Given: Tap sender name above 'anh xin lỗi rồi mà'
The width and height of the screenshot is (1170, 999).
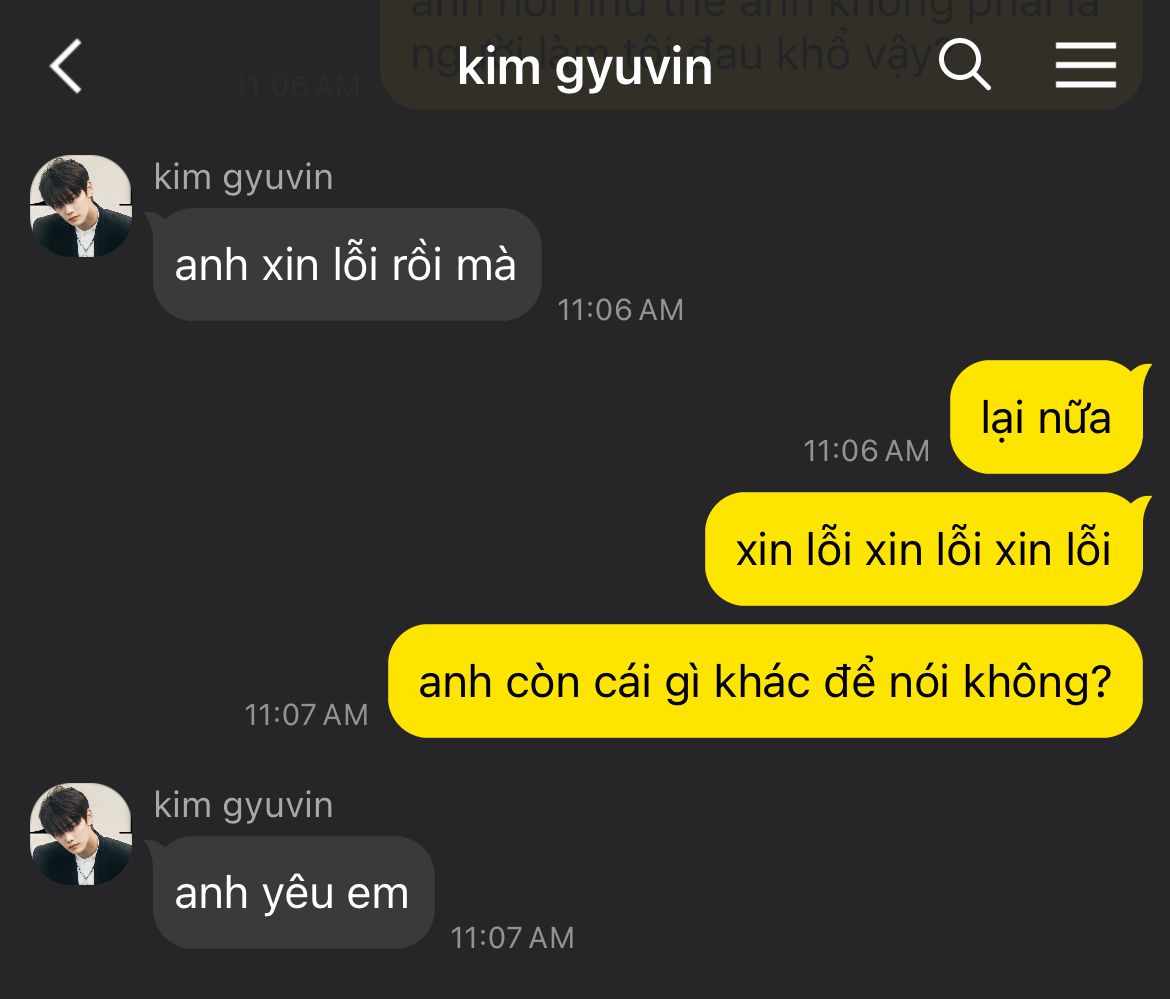Looking at the screenshot, I should click(243, 178).
